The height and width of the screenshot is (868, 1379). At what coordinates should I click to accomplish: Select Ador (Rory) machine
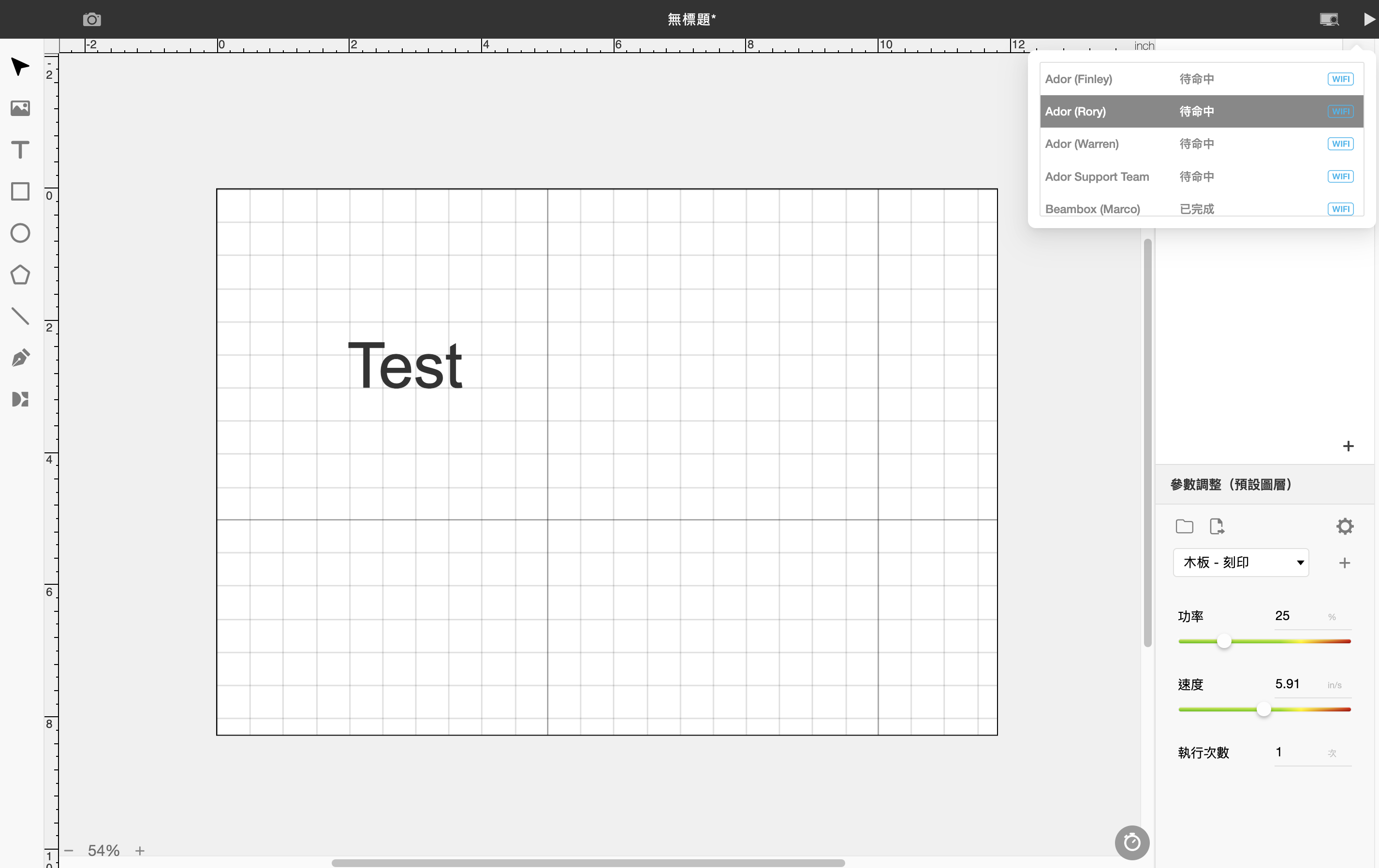[x=1202, y=111]
